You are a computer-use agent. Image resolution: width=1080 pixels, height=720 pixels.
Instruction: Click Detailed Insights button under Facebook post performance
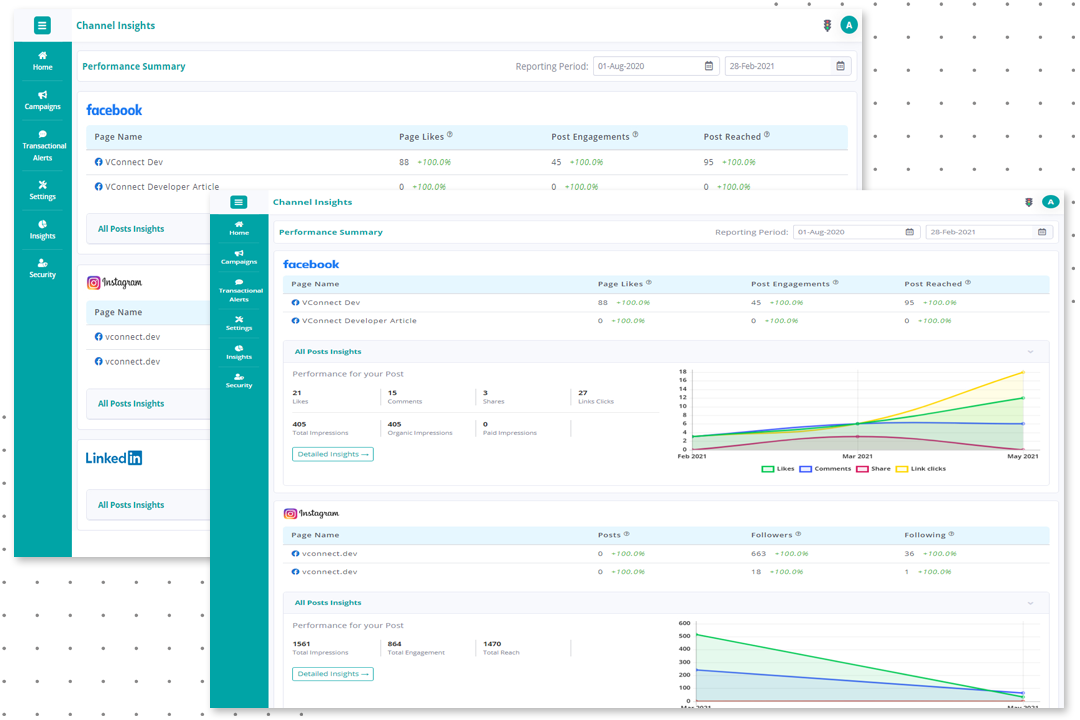[x=333, y=454]
